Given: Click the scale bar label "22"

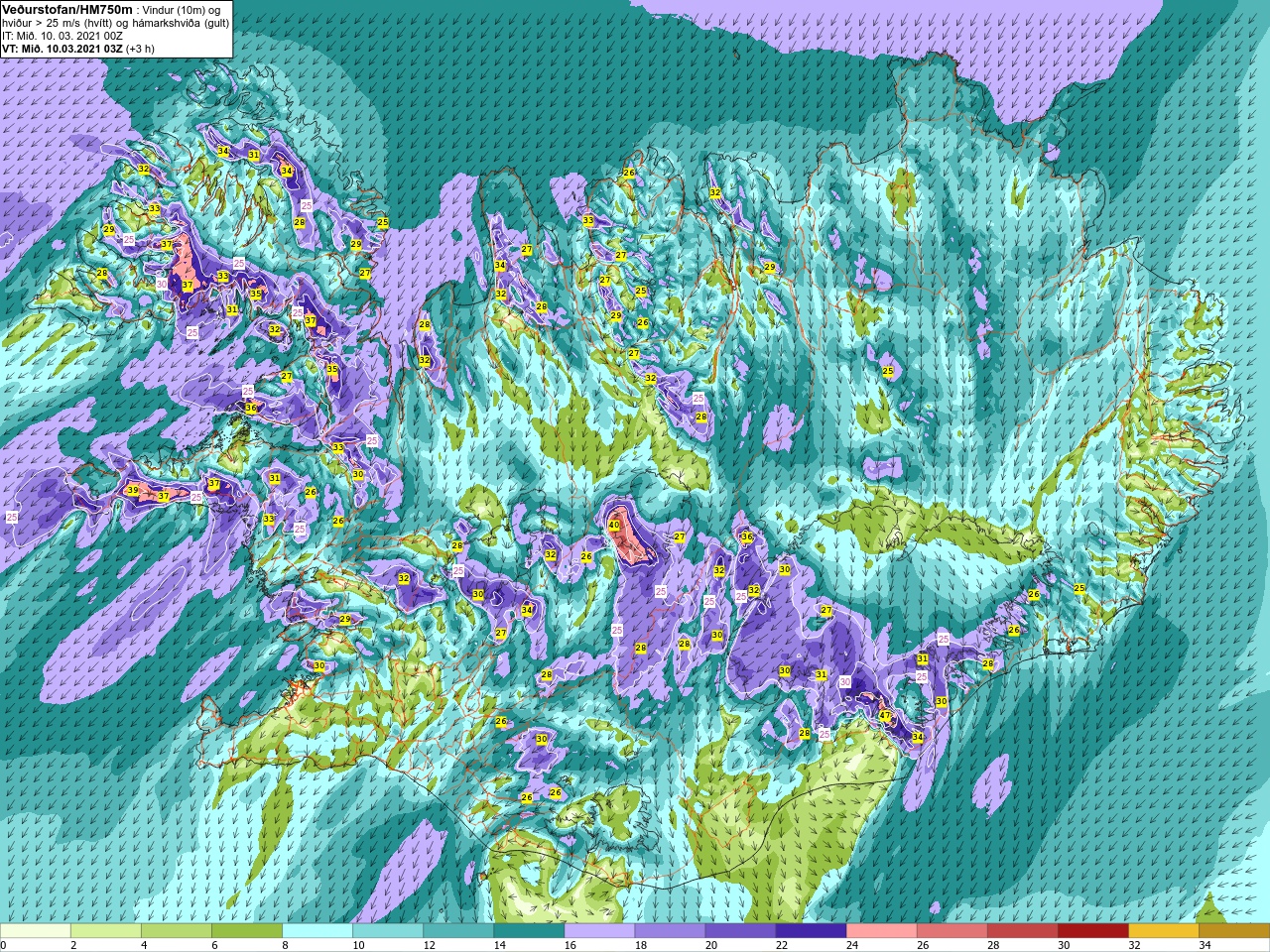Looking at the screenshot, I should 782,945.
